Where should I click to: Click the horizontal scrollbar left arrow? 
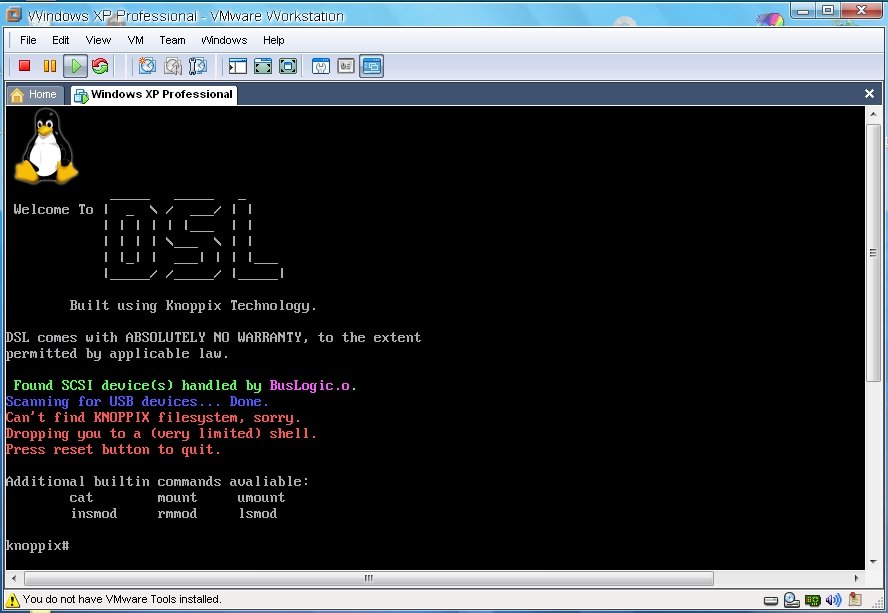click(x=14, y=578)
